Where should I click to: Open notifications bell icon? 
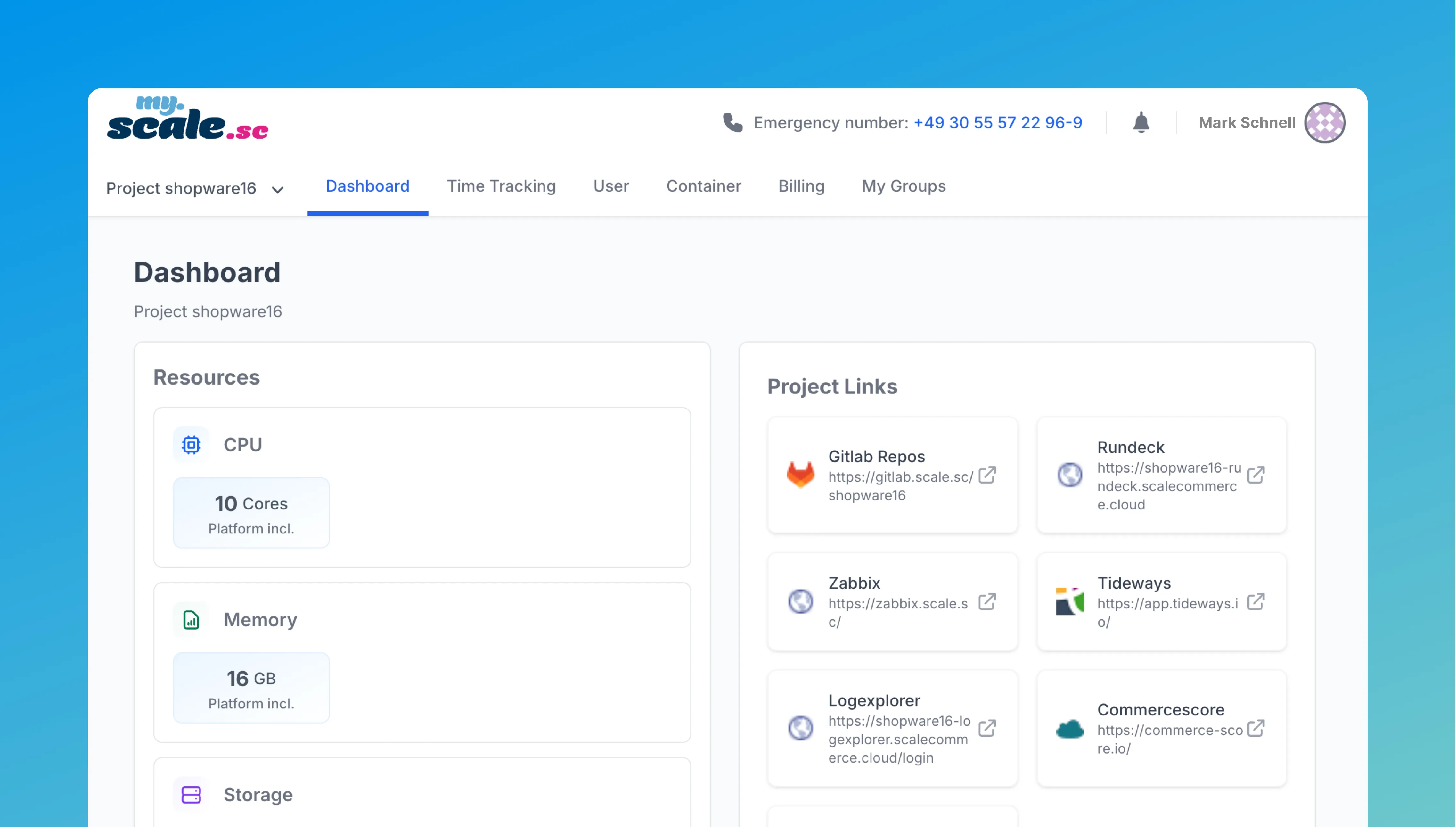(1141, 123)
